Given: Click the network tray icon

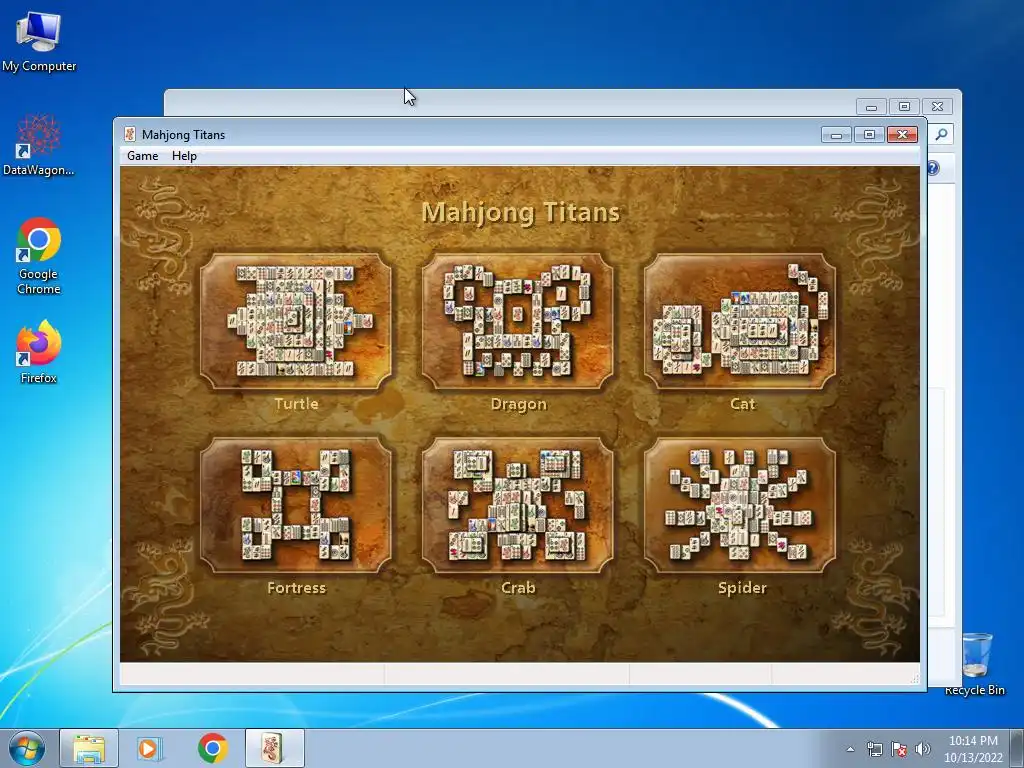Looking at the screenshot, I should coord(874,749).
